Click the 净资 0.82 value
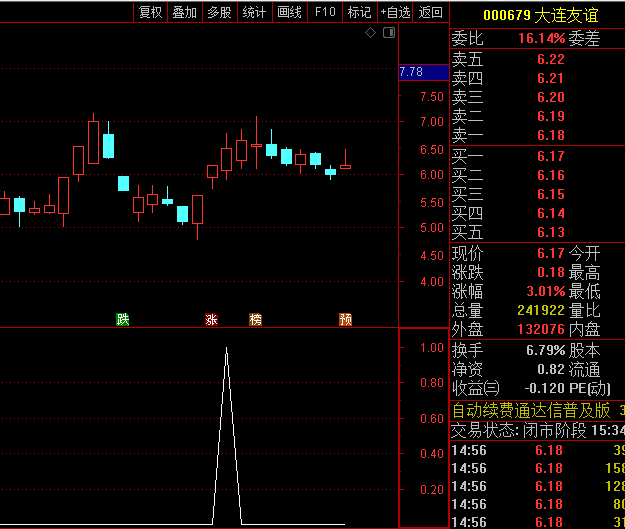625x529 pixels. 551,369
